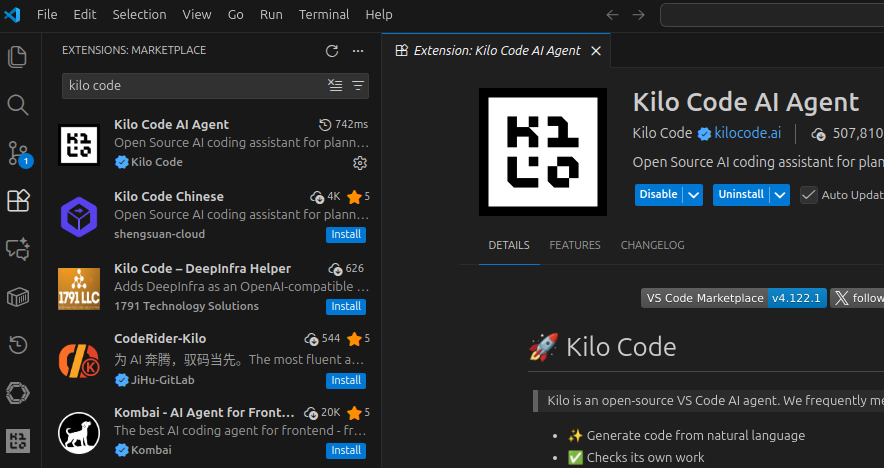Select Kilo Code Chinese list entry title
Image resolution: width=884 pixels, height=468 pixels.
click(x=169, y=197)
